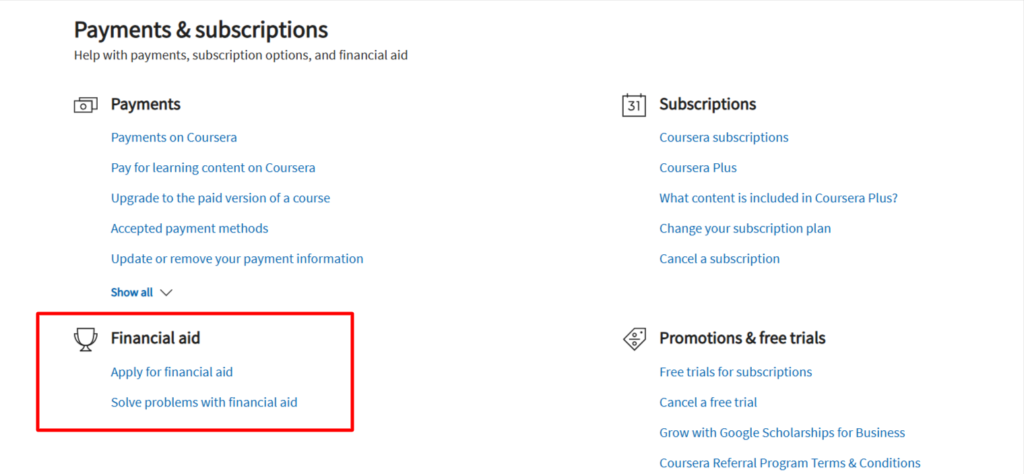
Task: Click Apply for financial aid
Action: (172, 372)
